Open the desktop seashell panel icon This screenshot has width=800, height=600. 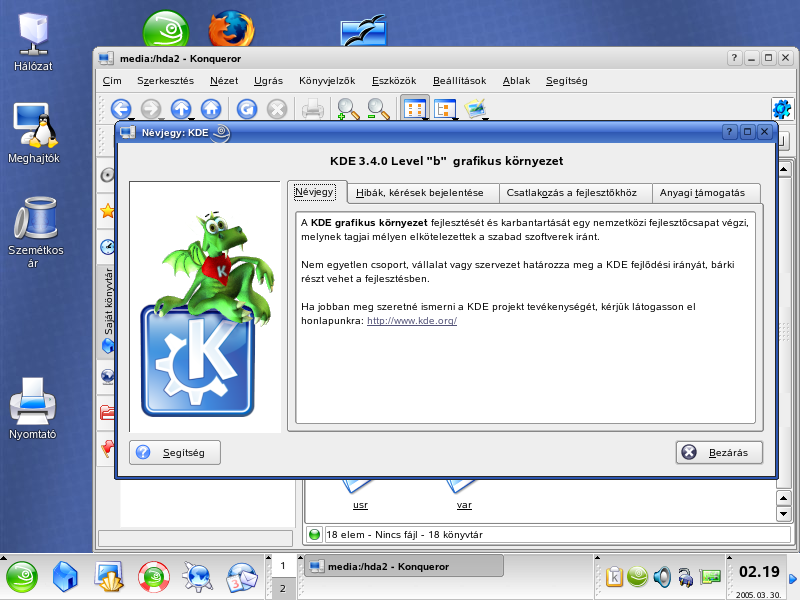[x=109, y=577]
